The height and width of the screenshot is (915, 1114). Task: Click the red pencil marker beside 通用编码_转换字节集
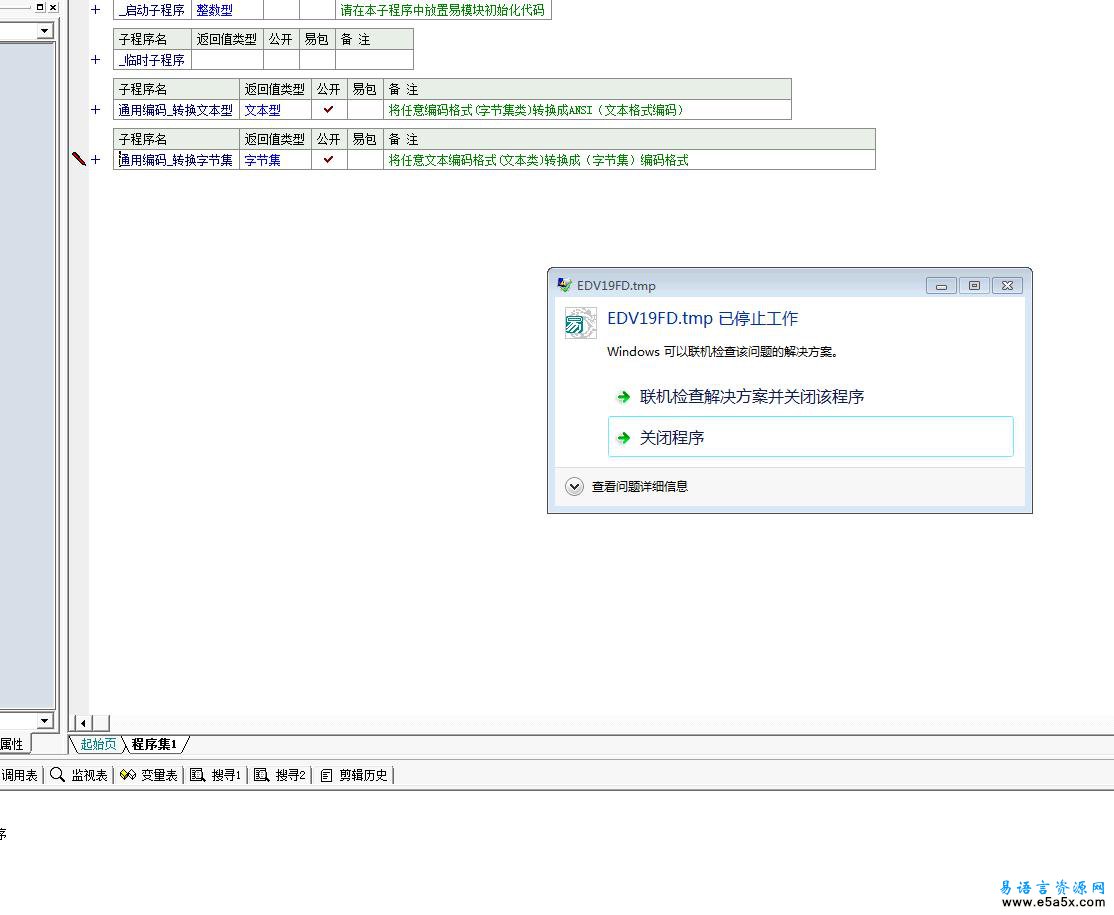pyautogui.click(x=79, y=159)
